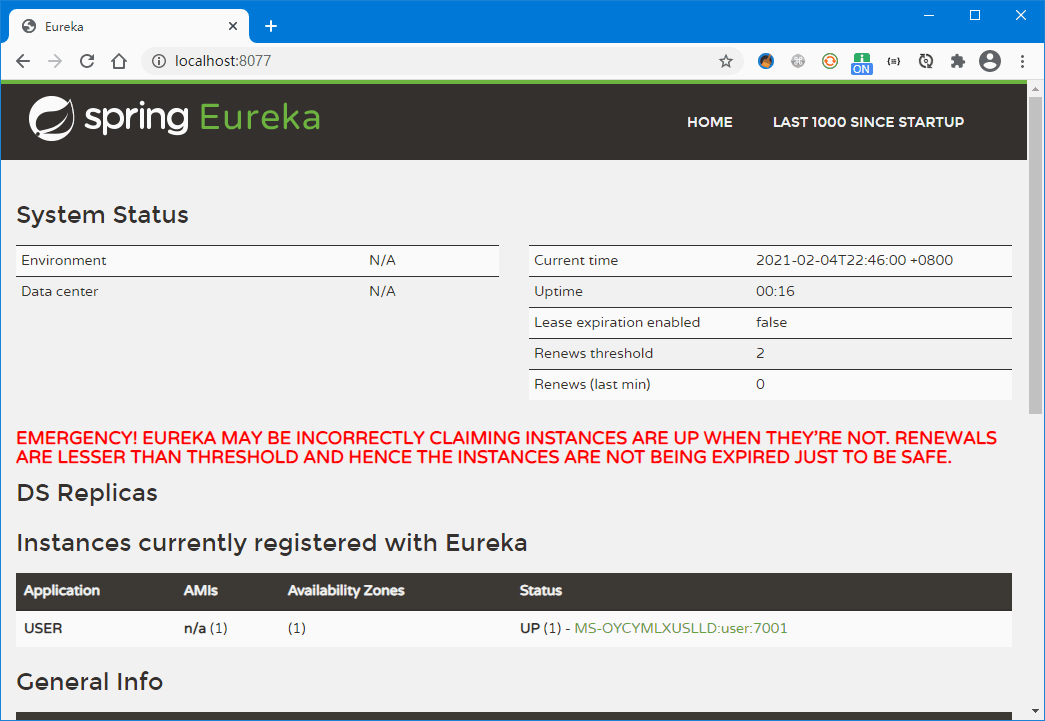The height and width of the screenshot is (721, 1045).
Task: Go to the browser home page
Action: coord(119,61)
